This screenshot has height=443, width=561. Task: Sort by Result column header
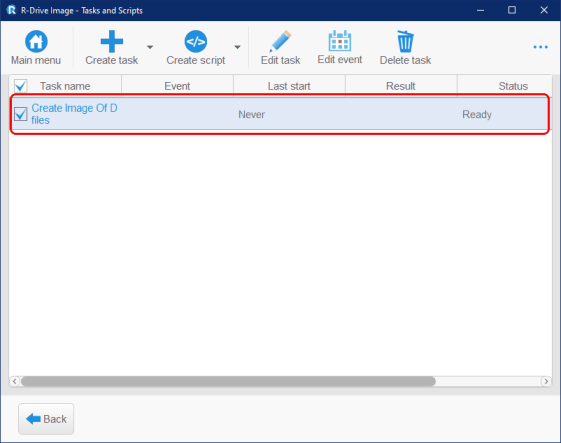pos(401,86)
